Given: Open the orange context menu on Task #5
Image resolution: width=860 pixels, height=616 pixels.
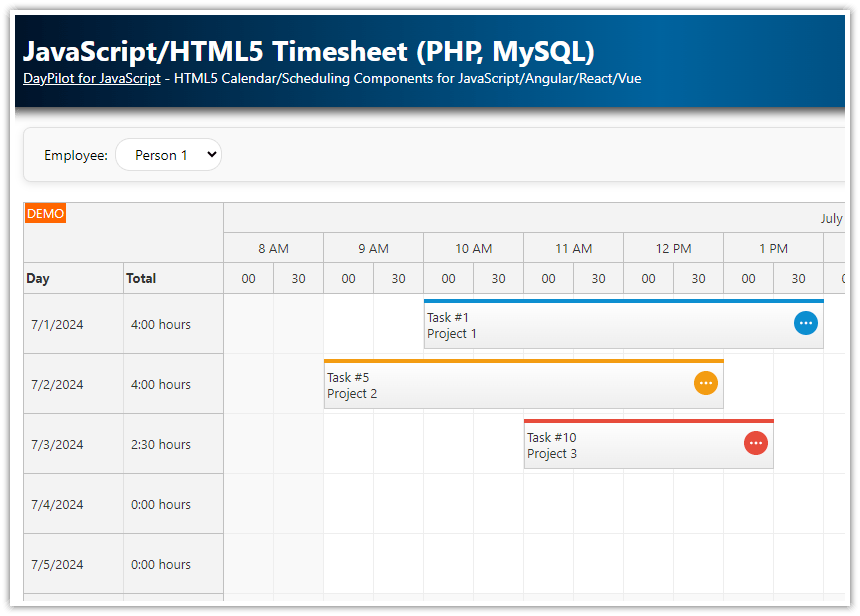Looking at the screenshot, I should (x=706, y=383).
